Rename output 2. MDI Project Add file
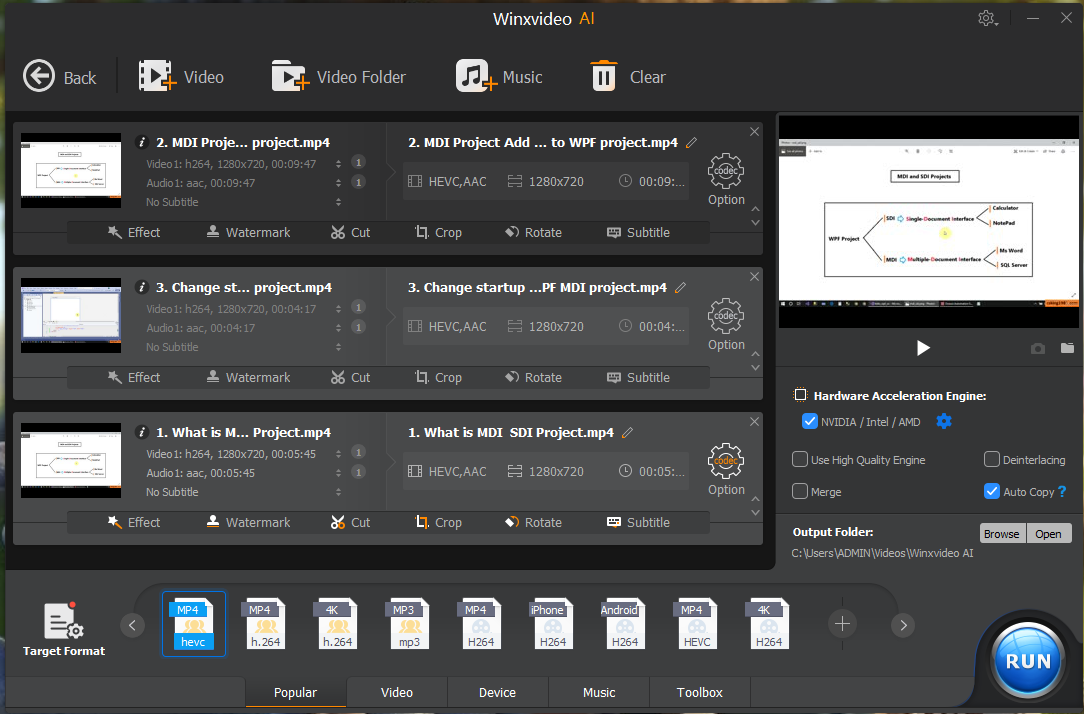 (691, 143)
